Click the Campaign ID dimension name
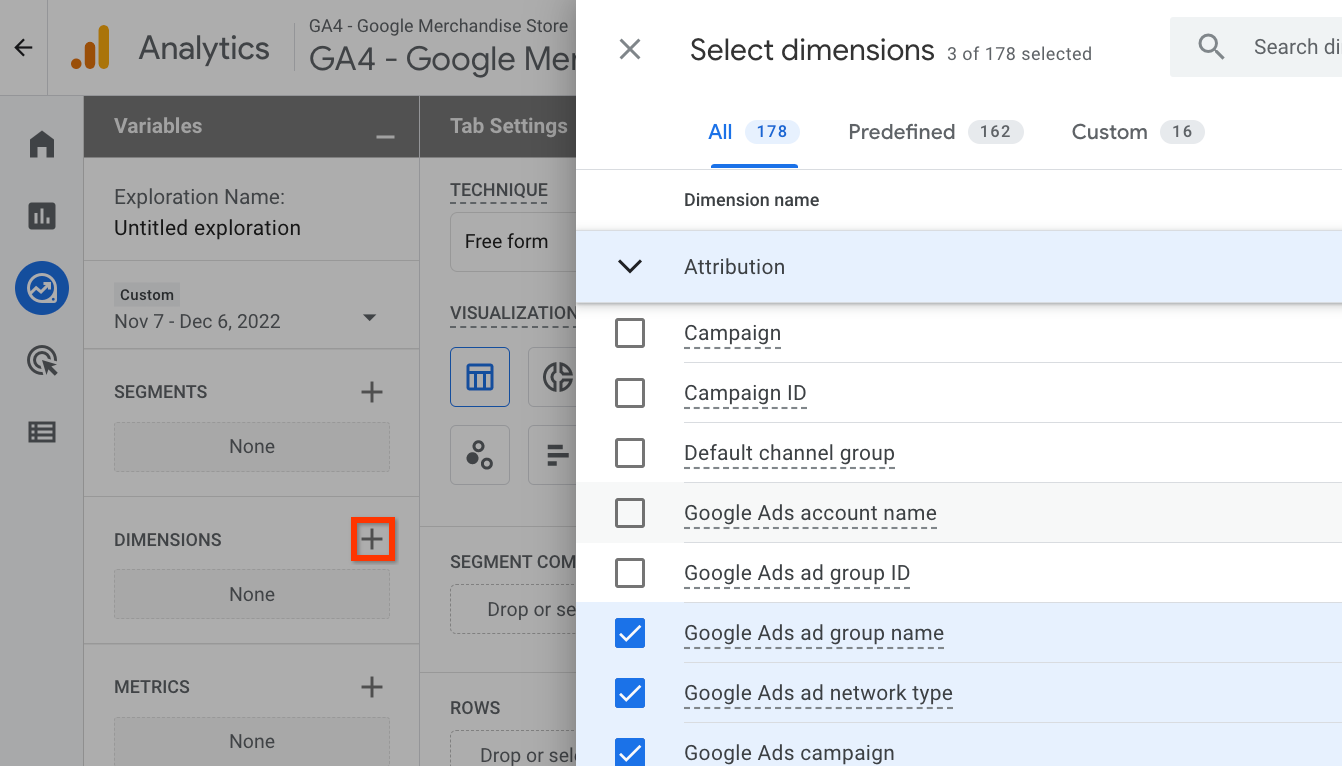The height and width of the screenshot is (766, 1342). point(745,394)
